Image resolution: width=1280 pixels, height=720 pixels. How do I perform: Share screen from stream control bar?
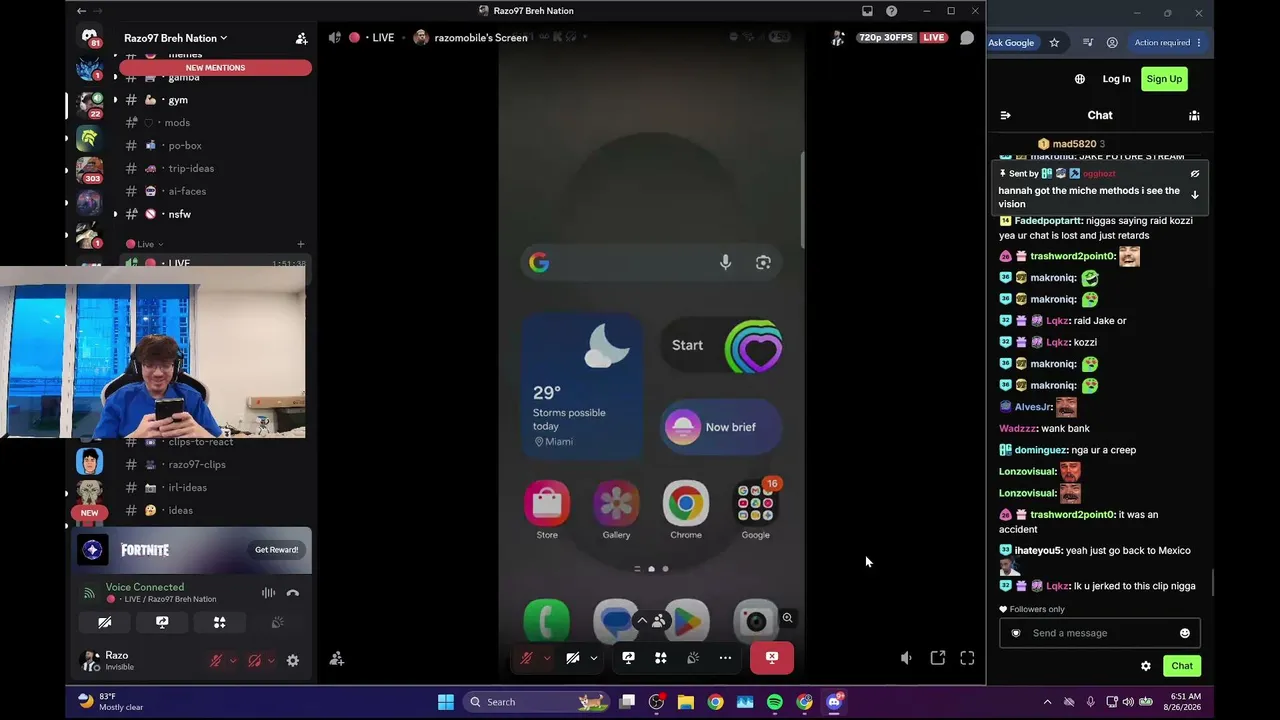(628, 658)
